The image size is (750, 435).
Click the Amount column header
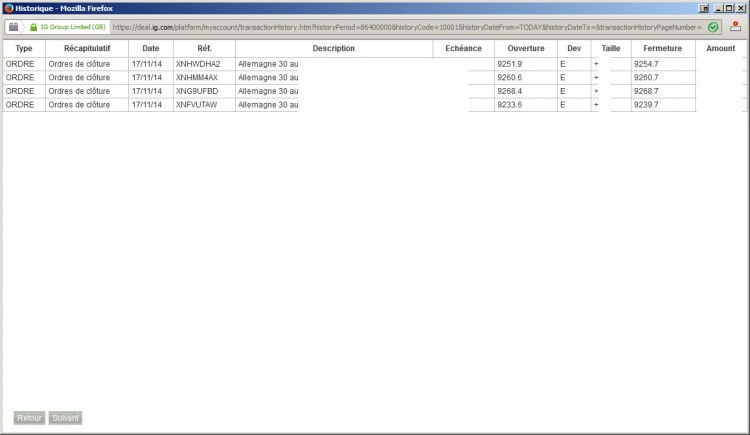[720, 48]
